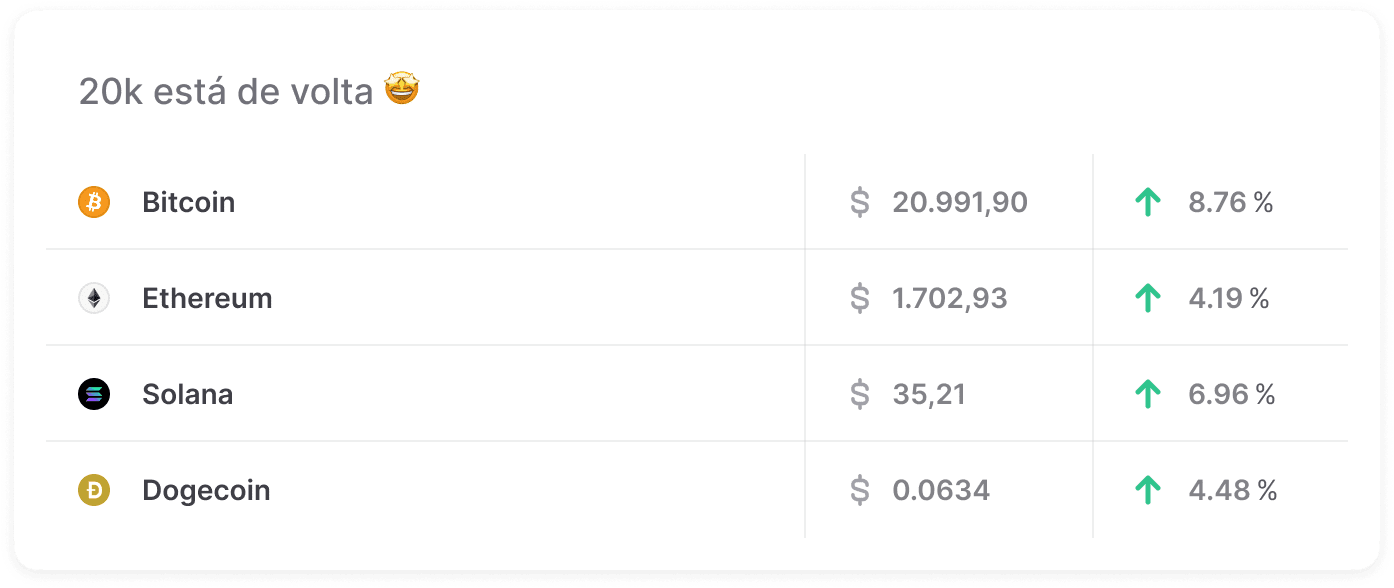Click the green up arrow beside Bitcoin's percentage
This screenshot has width=1394, height=588.
pyautogui.click(x=1146, y=202)
